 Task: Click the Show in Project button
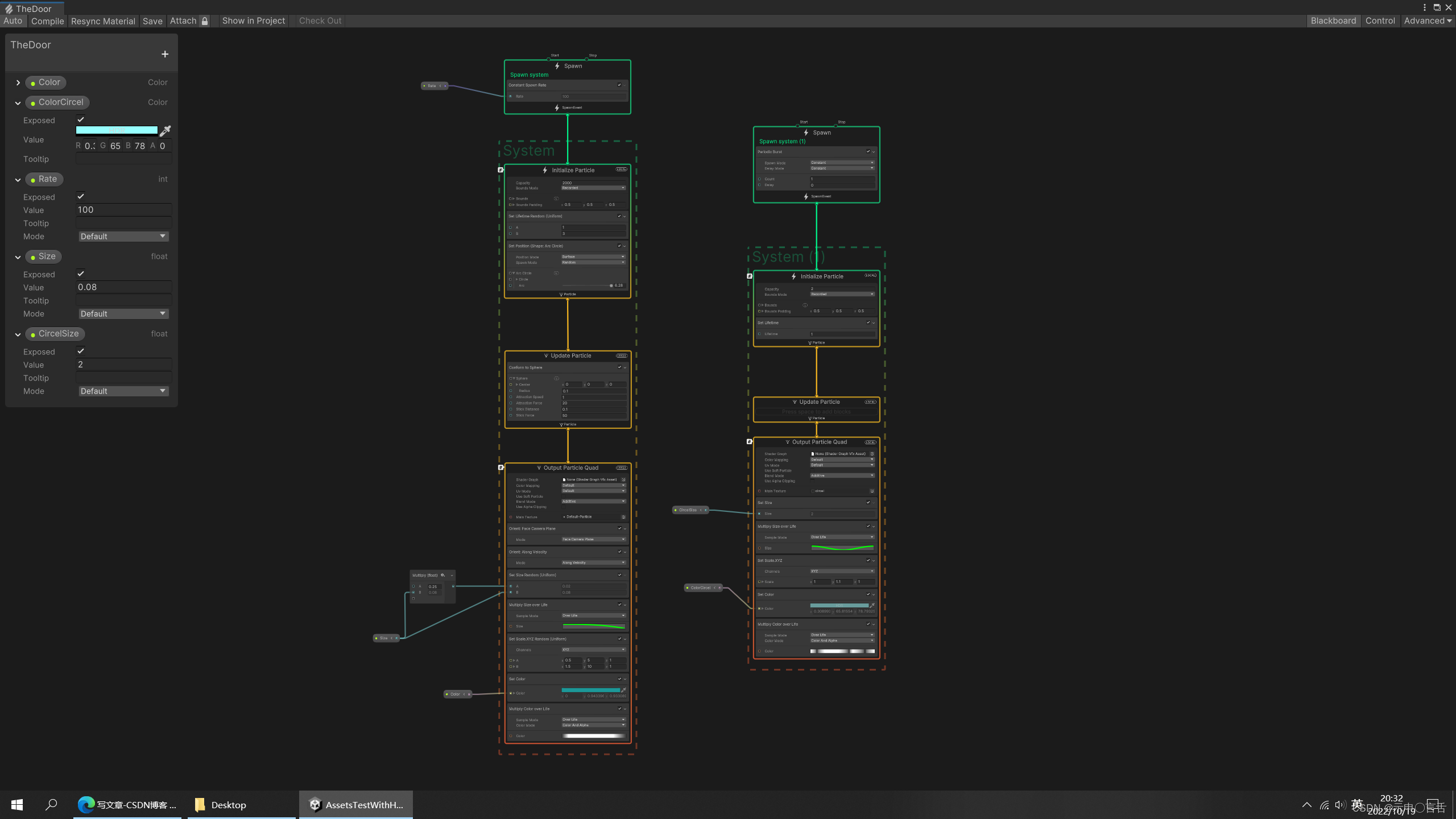click(x=252, y=20)
